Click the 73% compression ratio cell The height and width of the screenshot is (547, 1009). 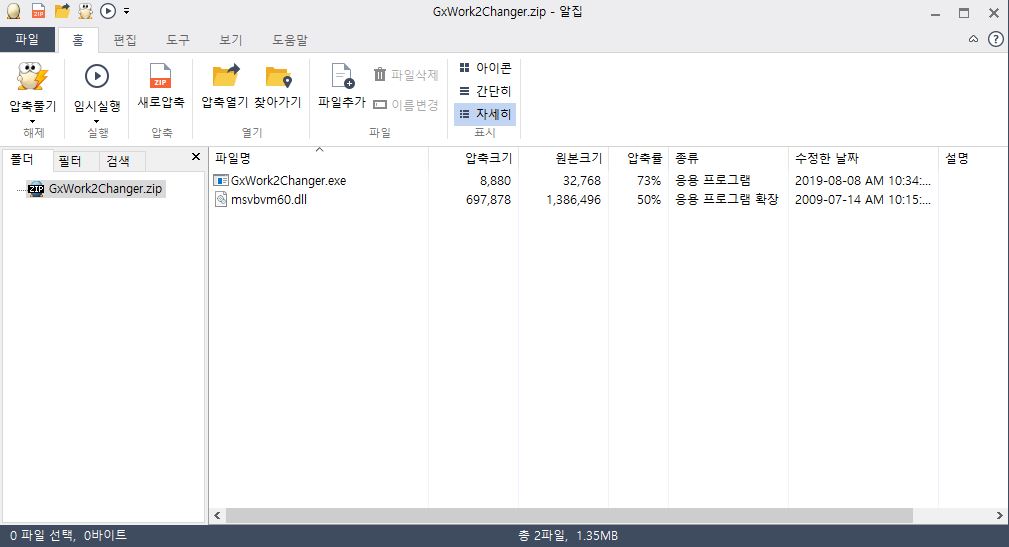(649, 181)
